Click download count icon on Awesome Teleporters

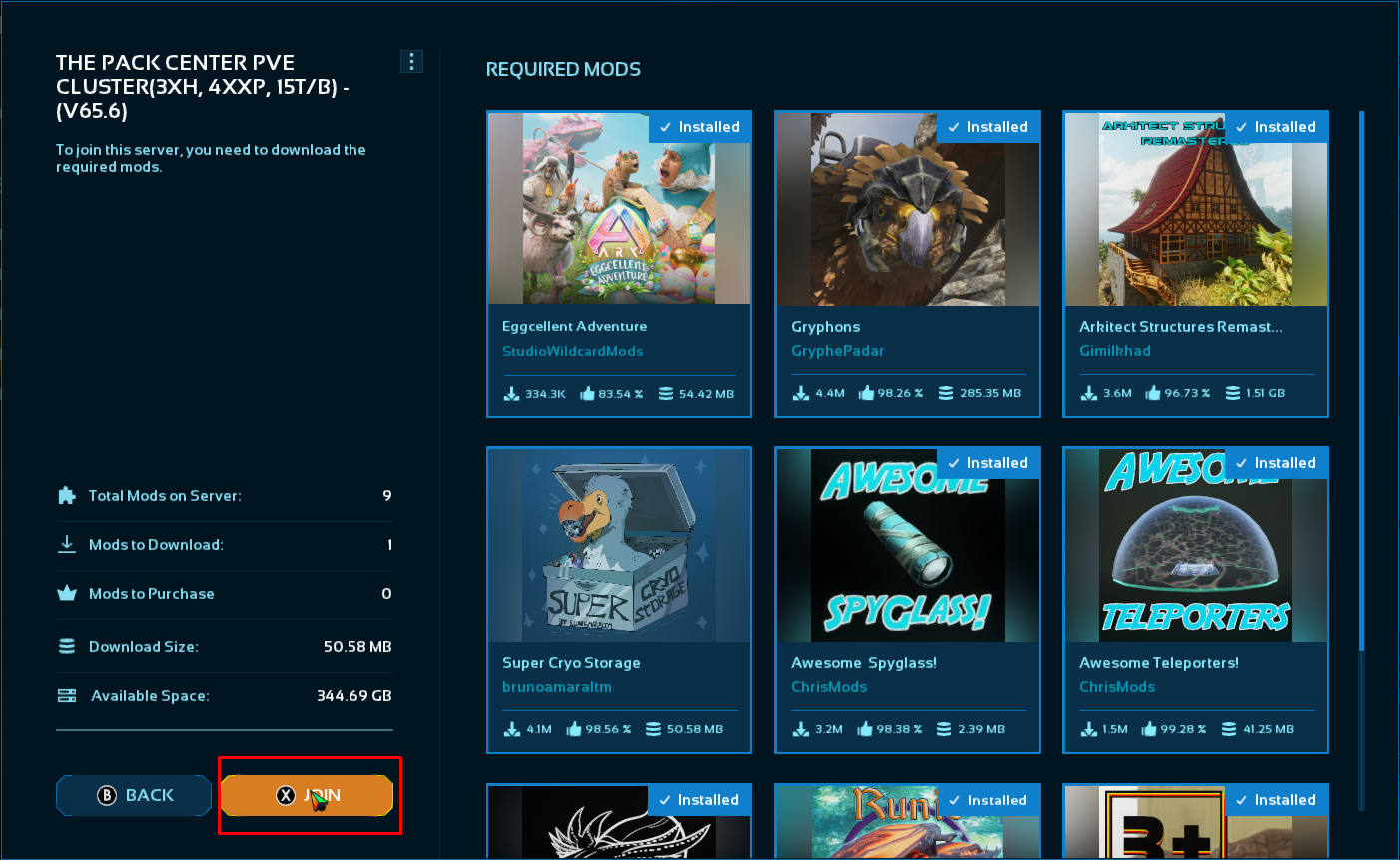[x=1089, y=730]
